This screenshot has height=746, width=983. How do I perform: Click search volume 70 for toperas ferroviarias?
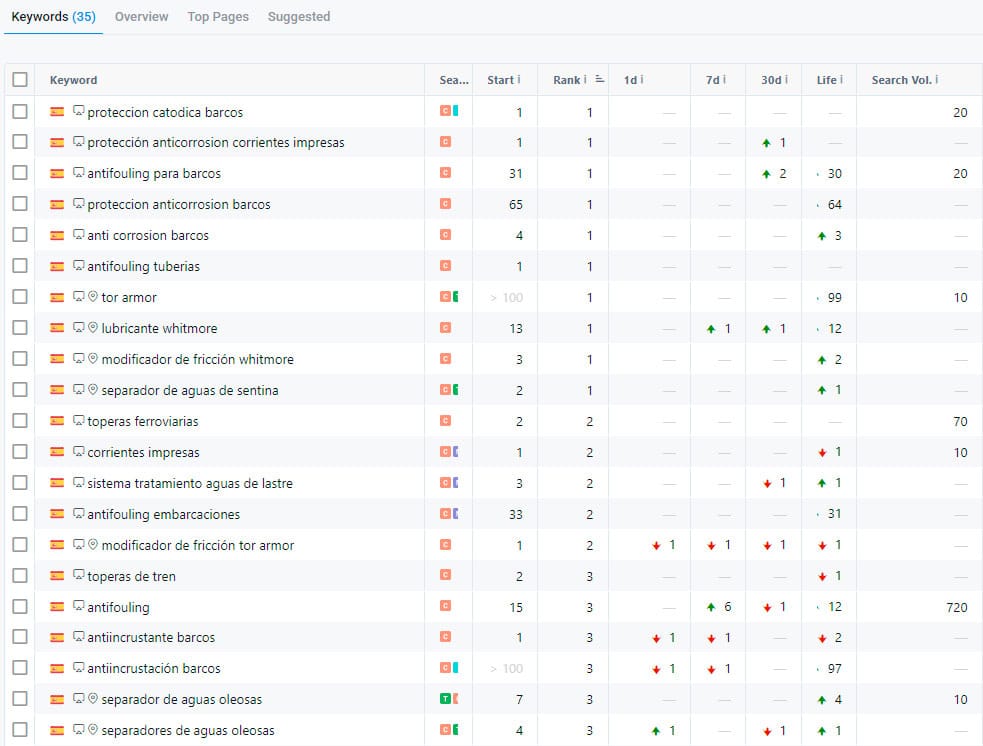(x=960, y=421)
